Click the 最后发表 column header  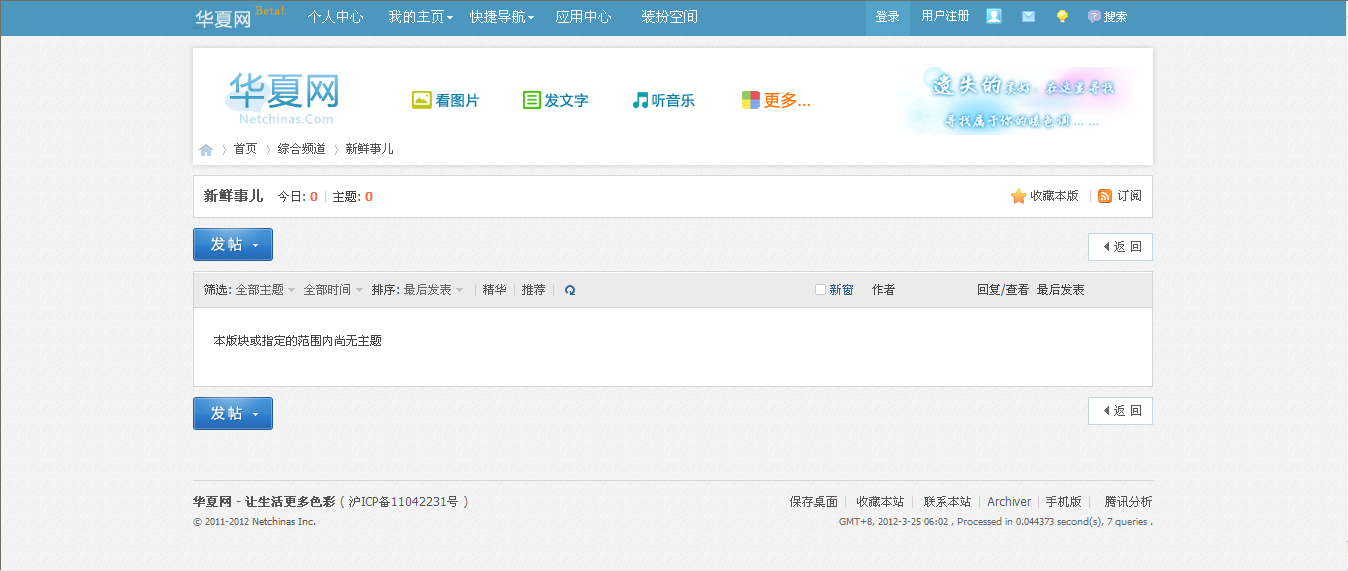click(1060, 290)
